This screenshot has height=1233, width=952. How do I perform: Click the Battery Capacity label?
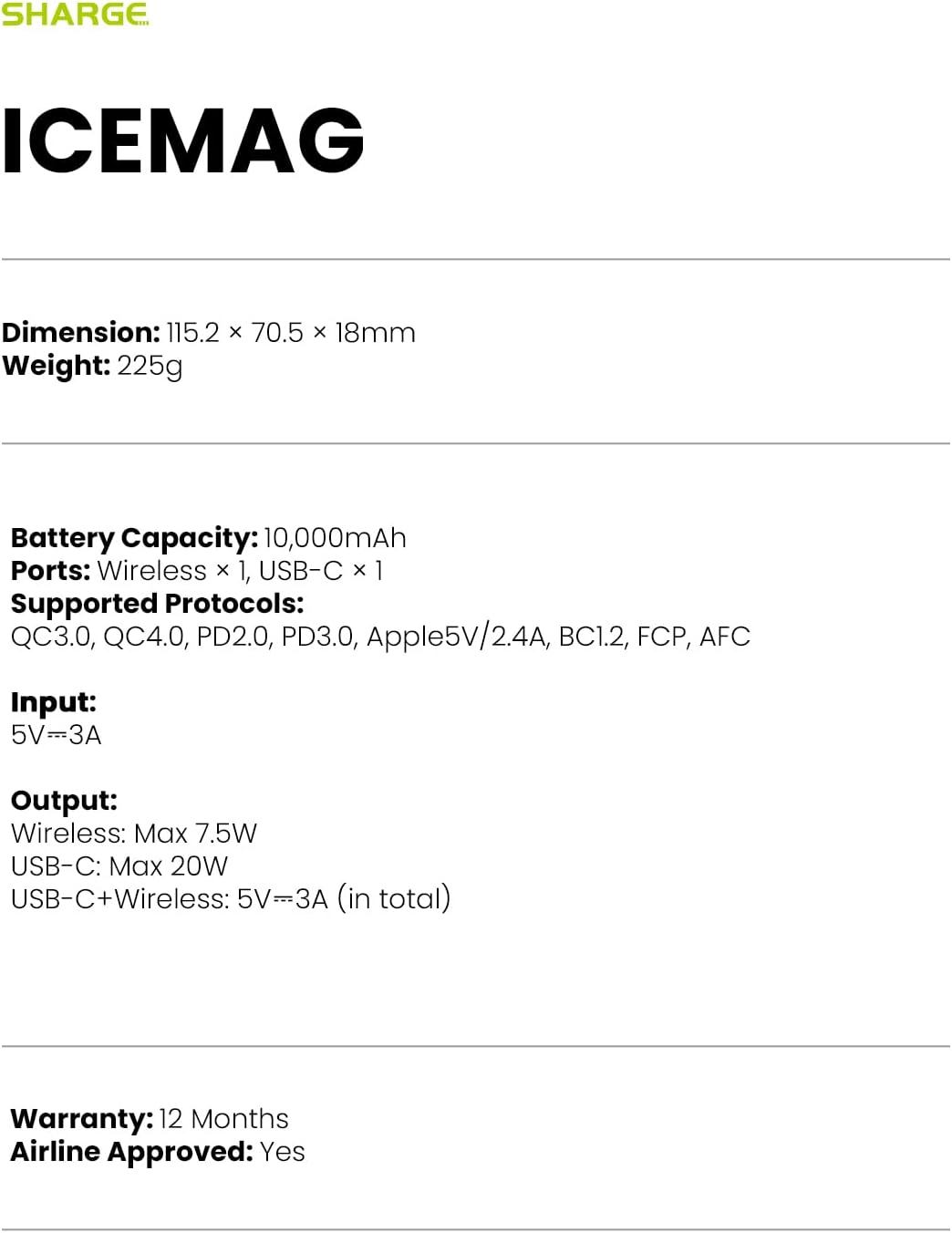[134, 538]
